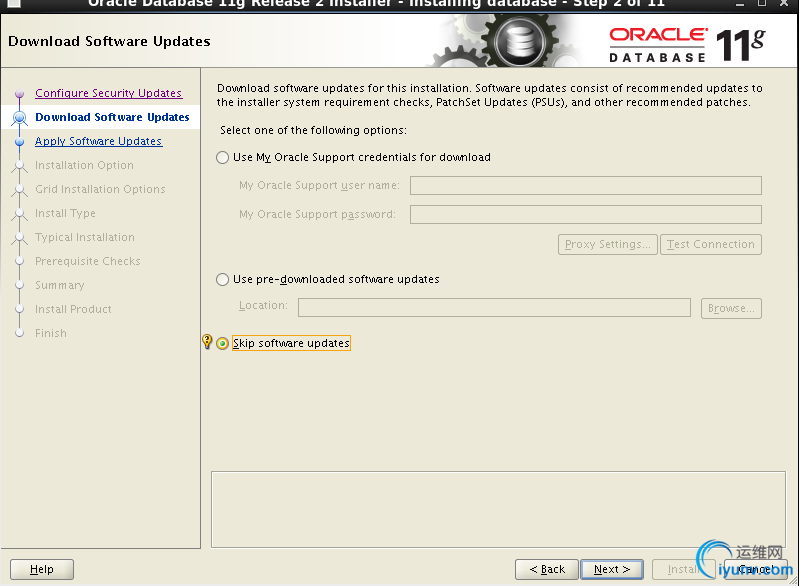Select Use pre-downloaded software updates option
The height and width of the screenshot is (586, 799).
222,279
